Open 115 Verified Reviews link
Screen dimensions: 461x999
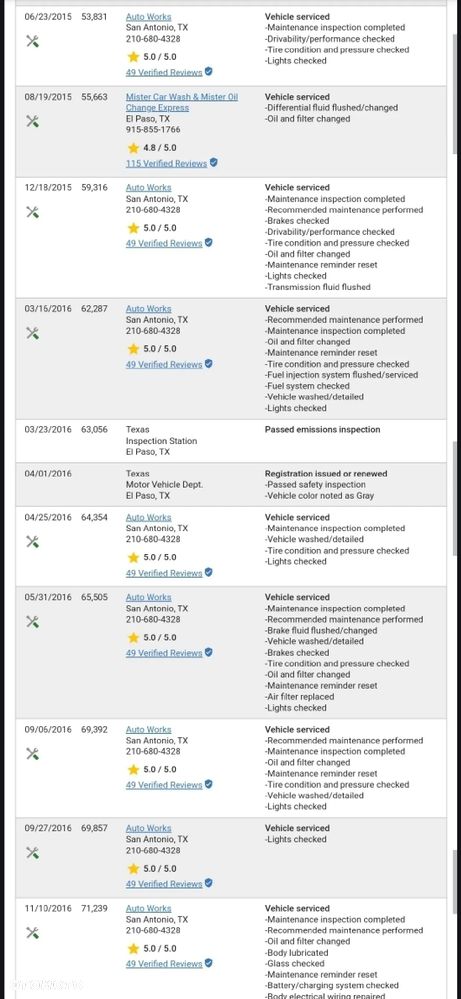166,163
